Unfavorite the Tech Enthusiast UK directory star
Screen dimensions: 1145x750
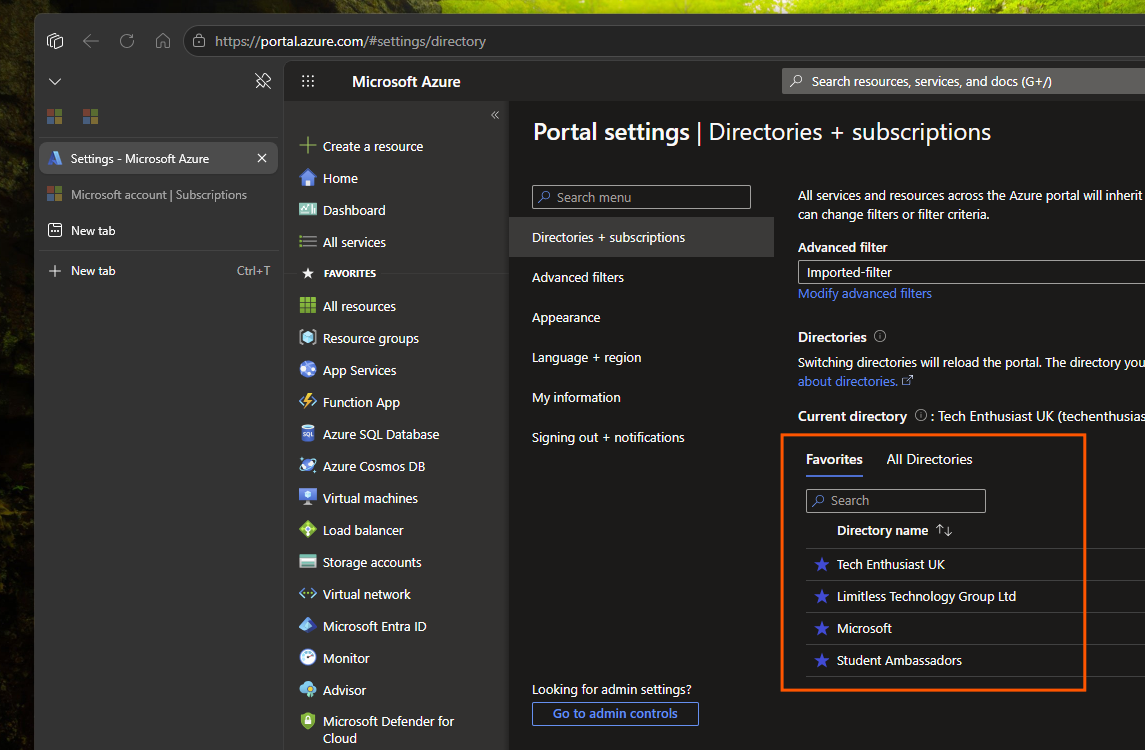(822, 565)
